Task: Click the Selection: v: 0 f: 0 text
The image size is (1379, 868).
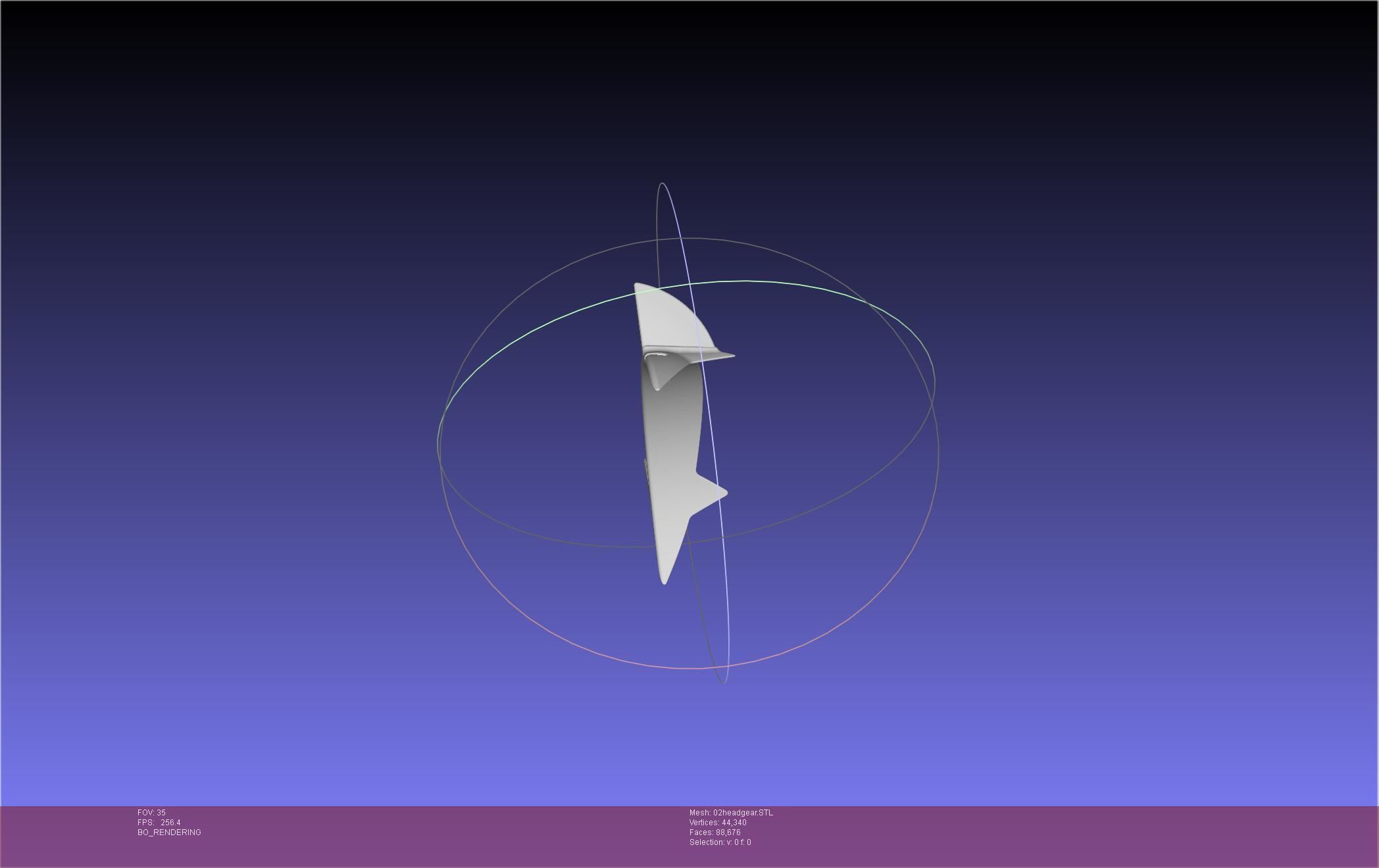Action: (720, 842)
